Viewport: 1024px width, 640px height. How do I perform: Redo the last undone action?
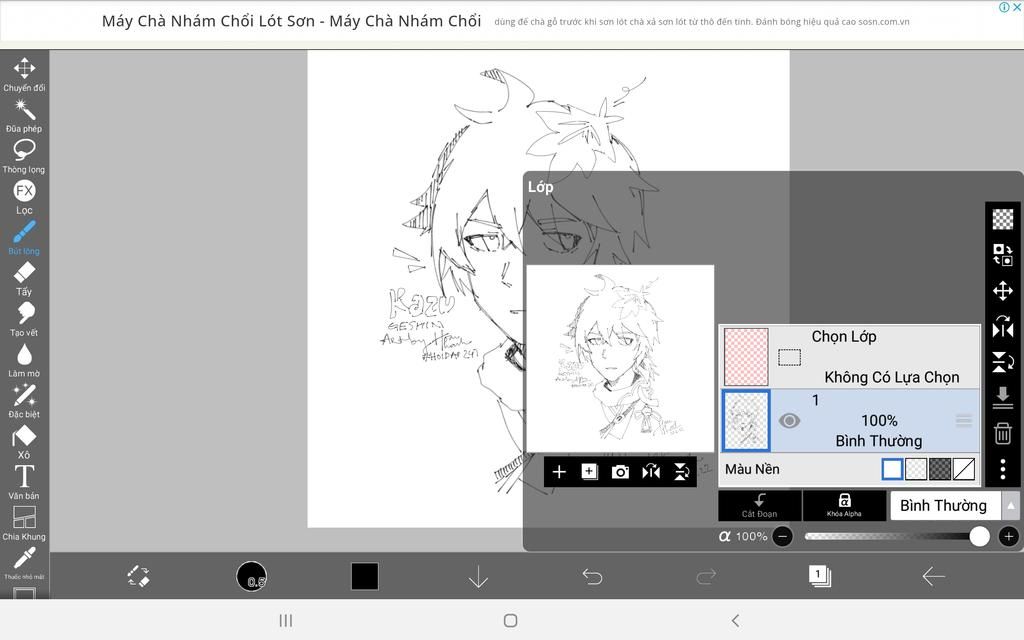tap(706, 576)
